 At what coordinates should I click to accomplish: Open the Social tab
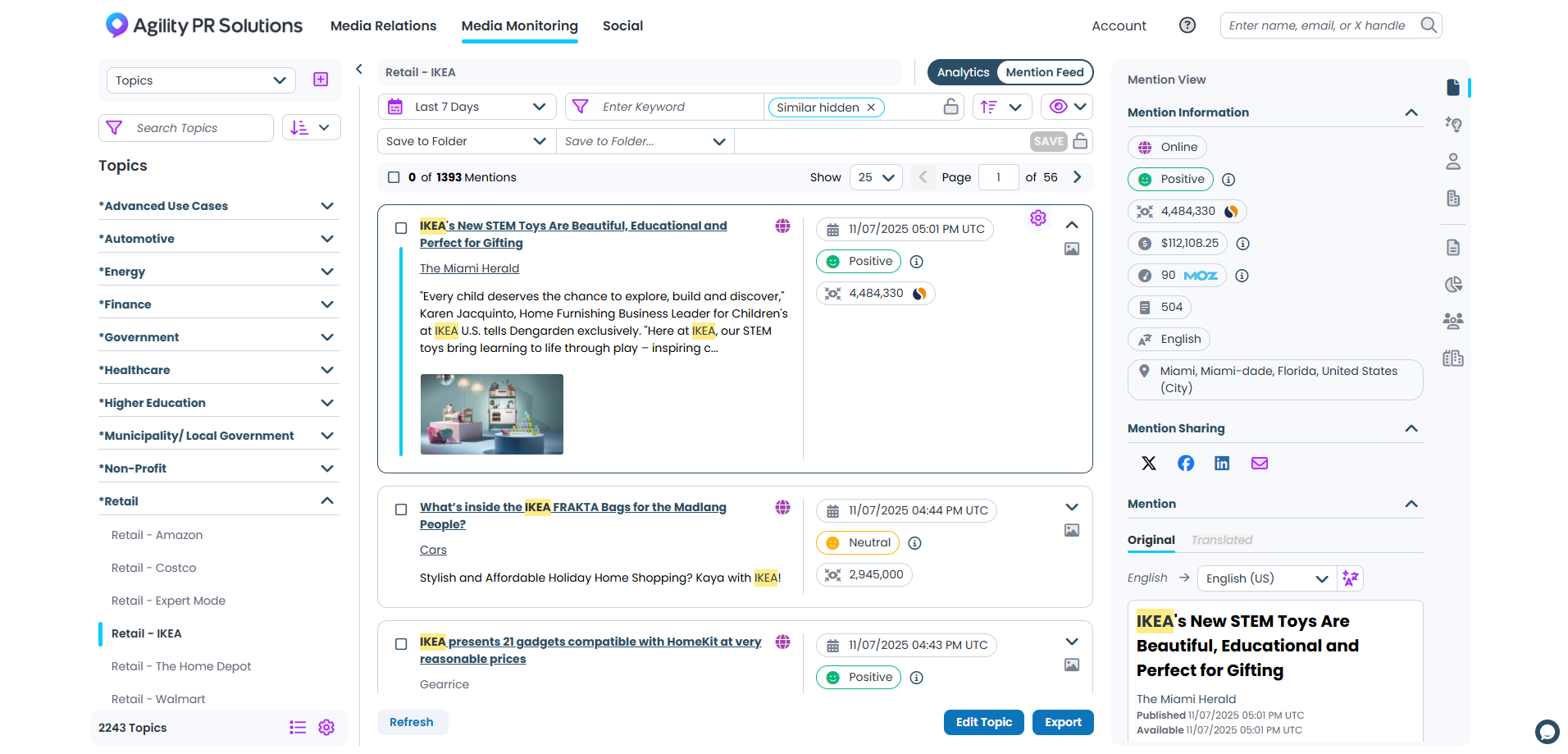click(622, 26)
